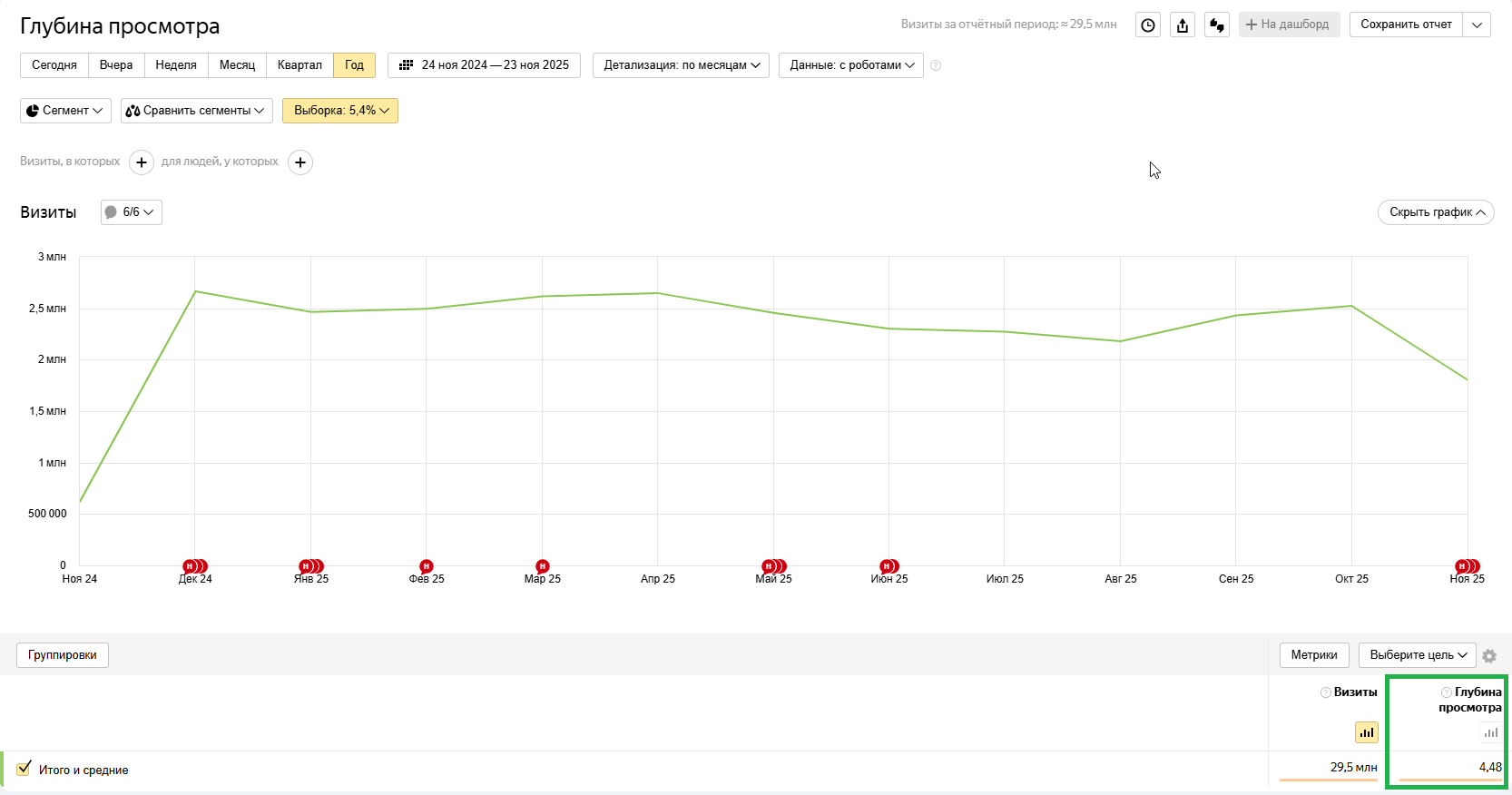
Task: Click the red annotation marker at Янв 25
Action: coord(310,566)
